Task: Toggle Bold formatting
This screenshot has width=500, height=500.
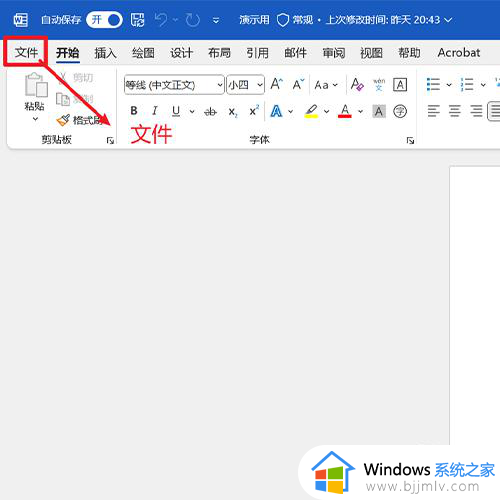Action: tap(134, 111)
